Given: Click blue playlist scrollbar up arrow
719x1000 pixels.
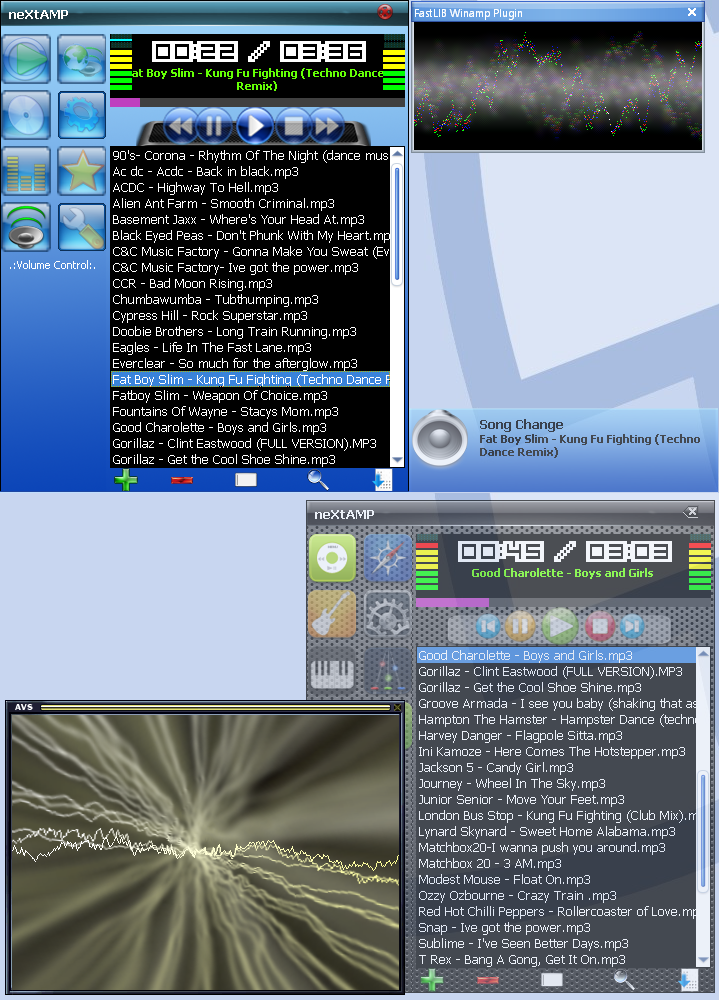Looking at the screenshot, I should [397, 154].
